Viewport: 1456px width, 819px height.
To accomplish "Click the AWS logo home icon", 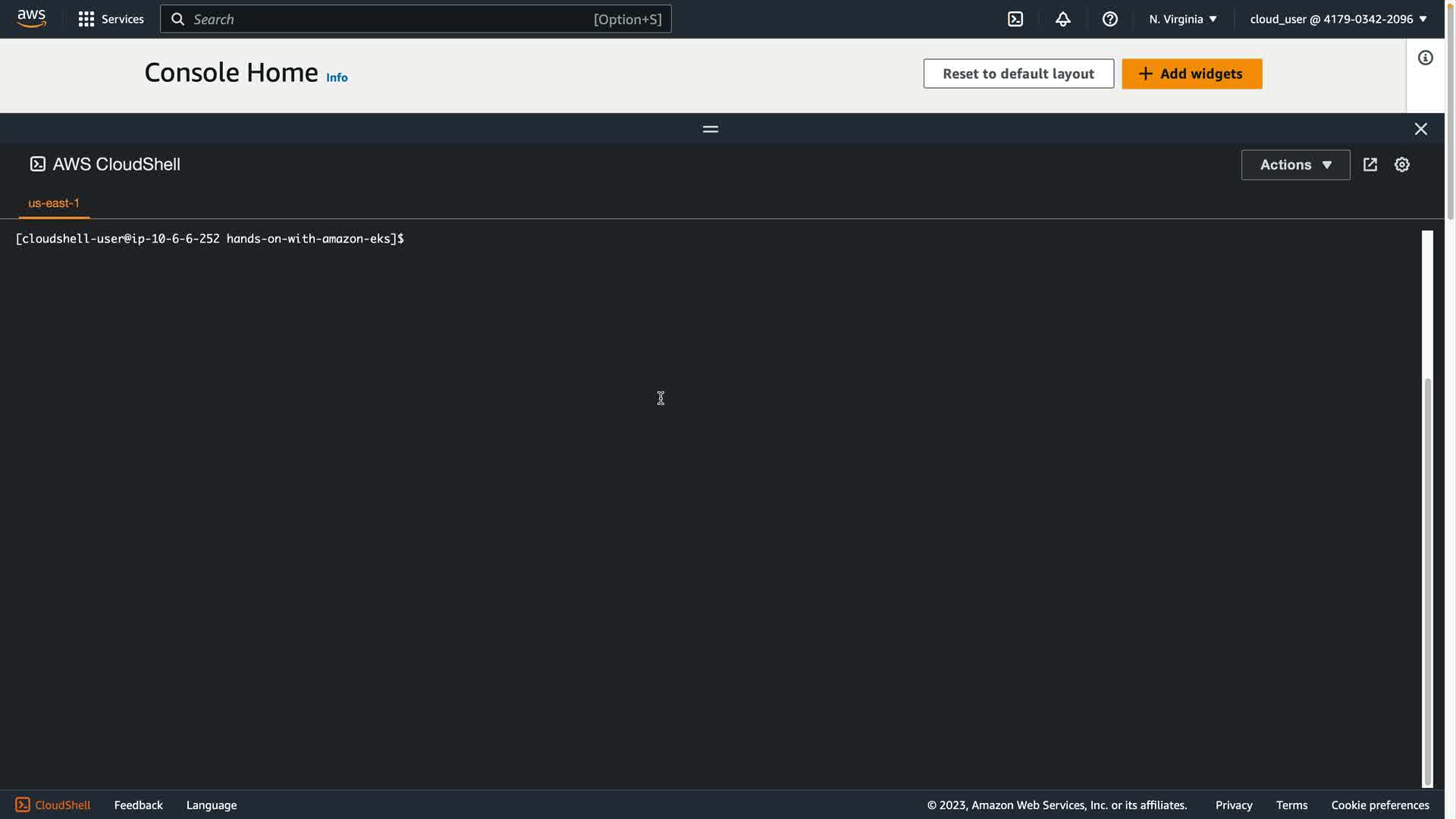I will (x=31, y=18).
